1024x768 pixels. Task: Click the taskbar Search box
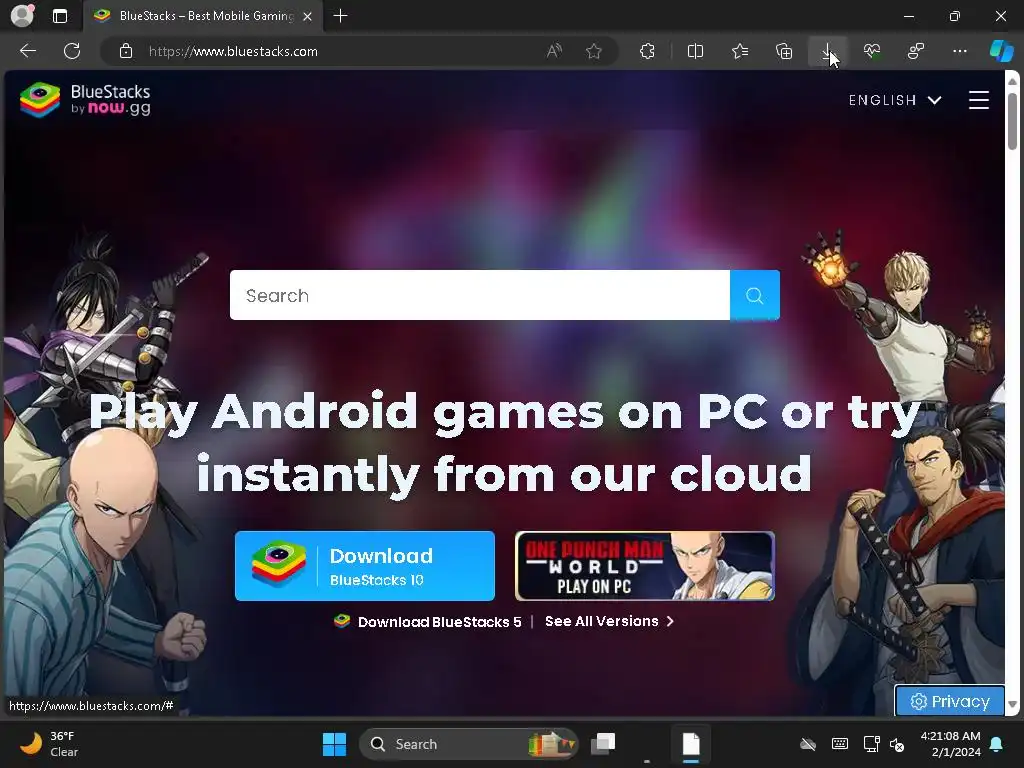[468, 744]
